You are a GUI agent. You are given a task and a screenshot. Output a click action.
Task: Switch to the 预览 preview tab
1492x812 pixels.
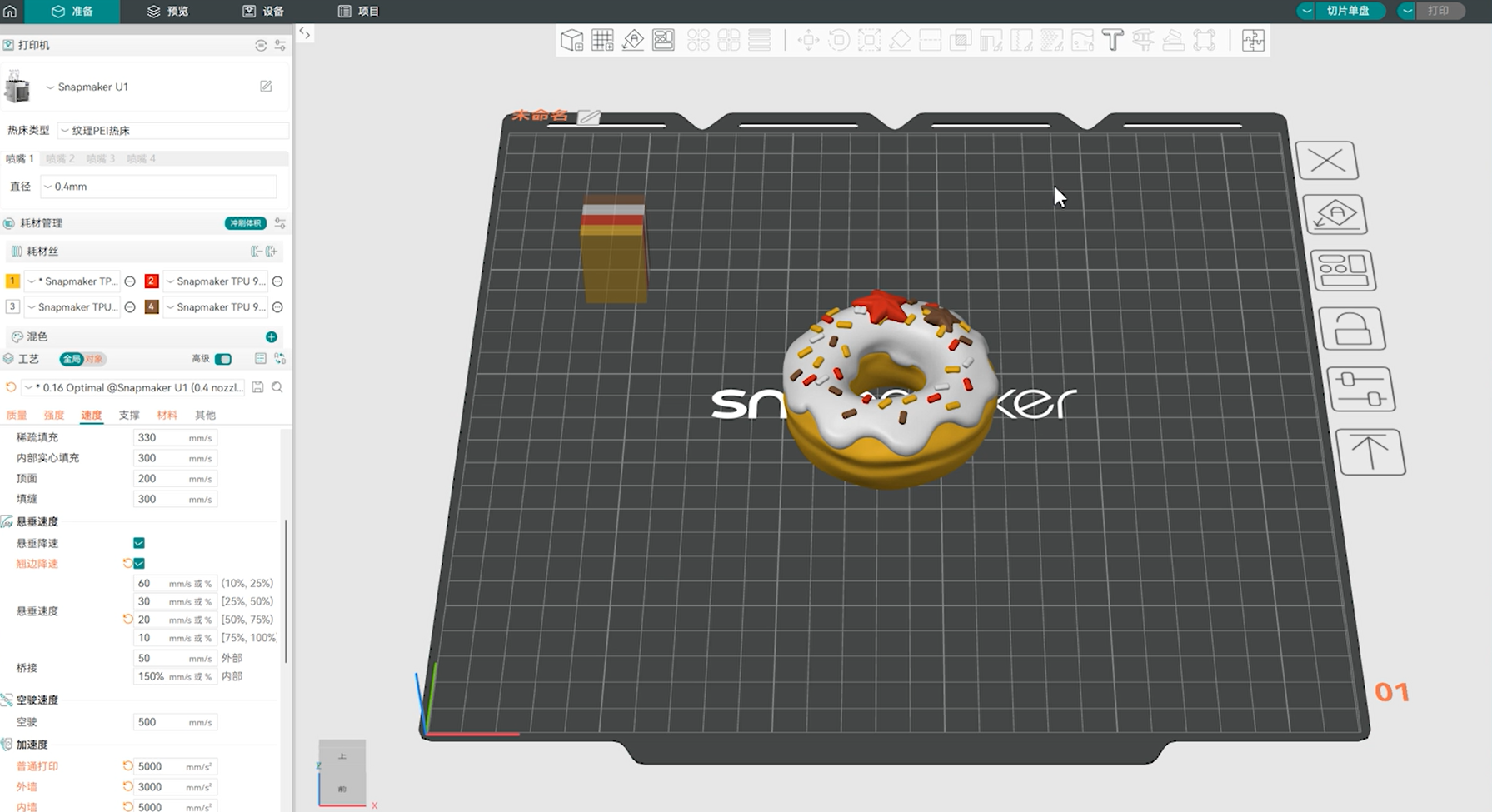[x=167, y=11]
